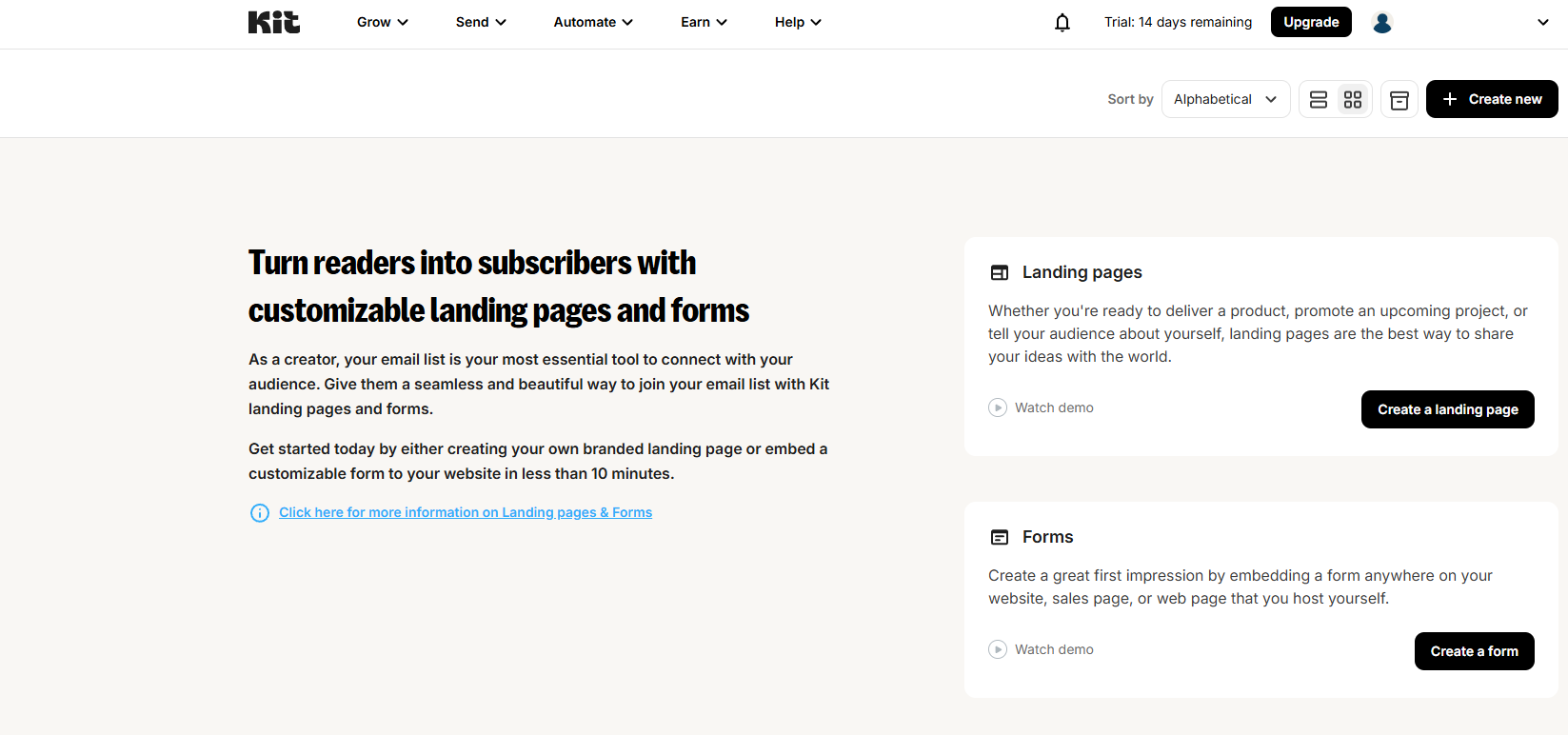This screenshot has width=1568, height=735.
Task: Click the Forms card icon
Action: point(1000,537)
